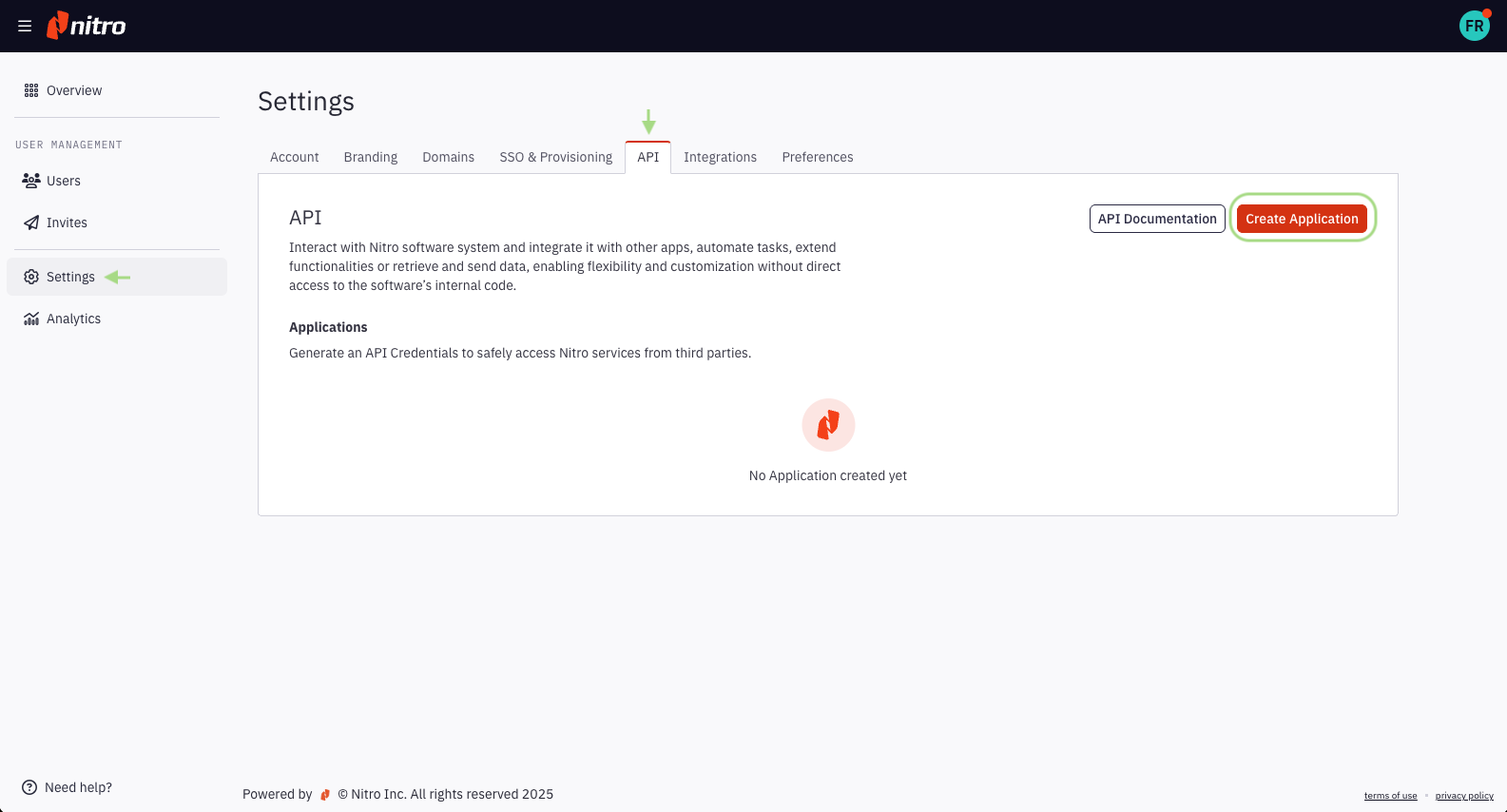Click the USER MANAGEMENT section label
This screenshot has width=1507, height=812.
point(68,145)
